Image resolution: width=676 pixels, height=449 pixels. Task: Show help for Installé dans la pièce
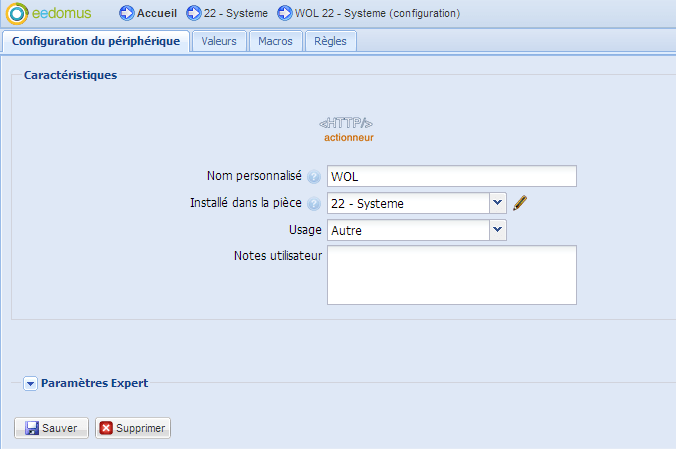[x=314, y=204]
